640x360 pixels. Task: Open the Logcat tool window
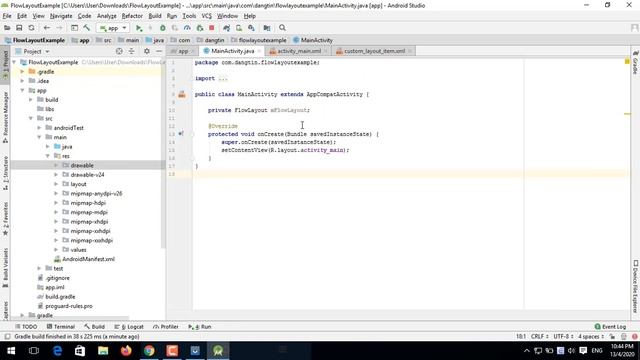(x=129, y=327)
